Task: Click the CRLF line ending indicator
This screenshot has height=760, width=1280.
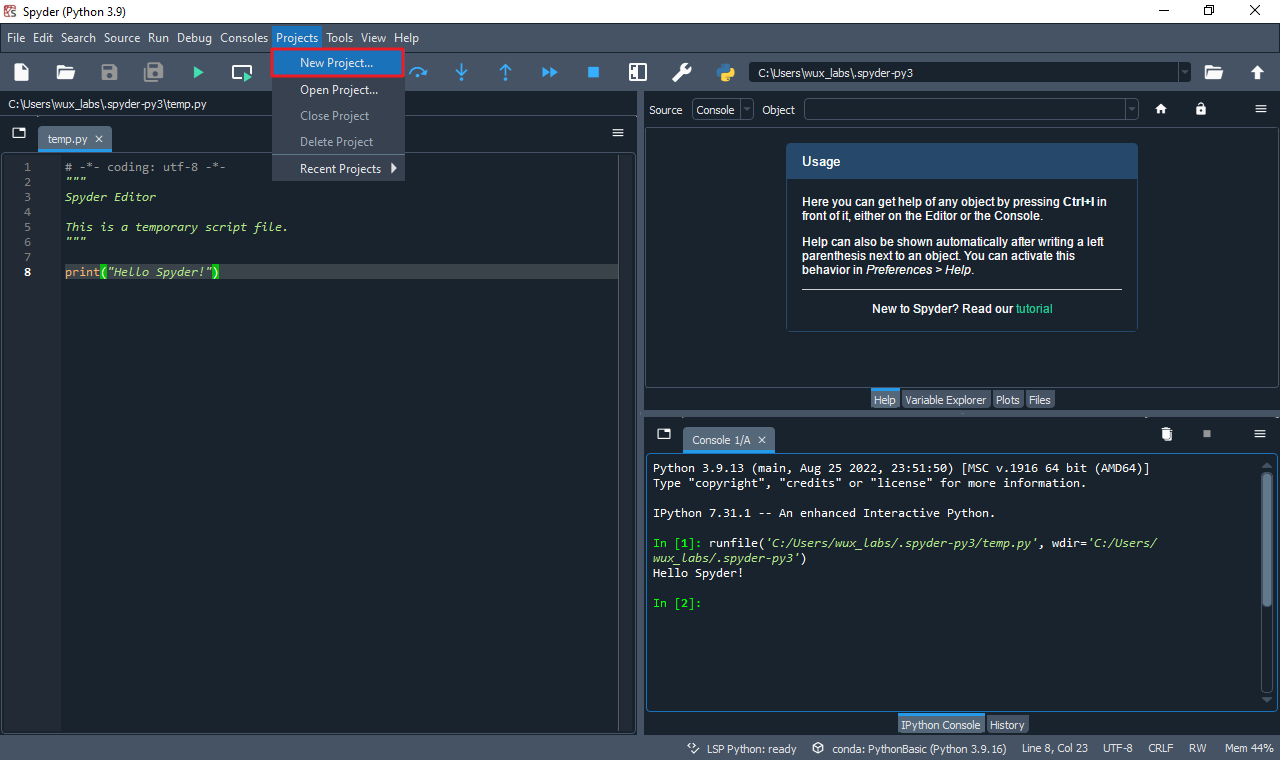Action: [1160, 748]
